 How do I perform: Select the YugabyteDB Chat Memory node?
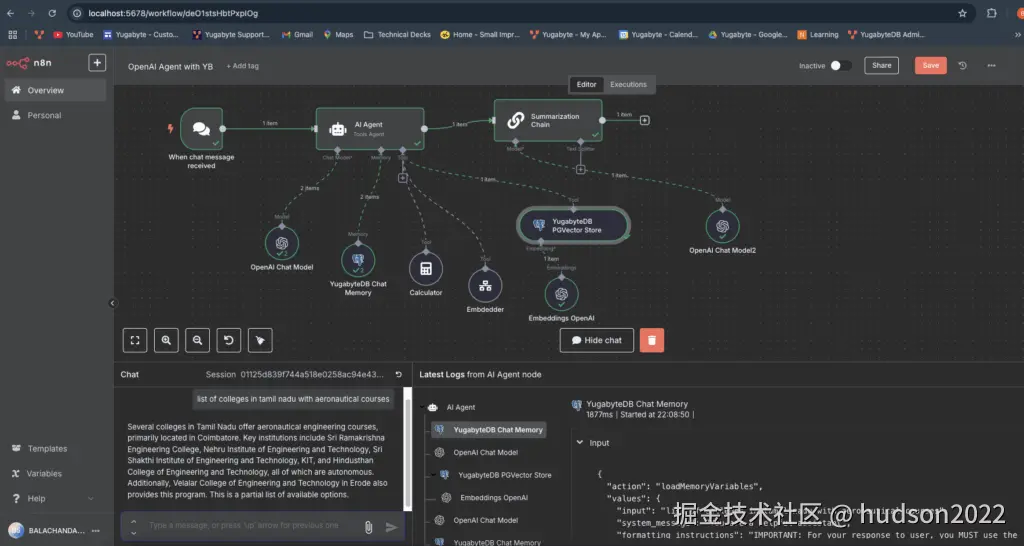coord(358,260)
